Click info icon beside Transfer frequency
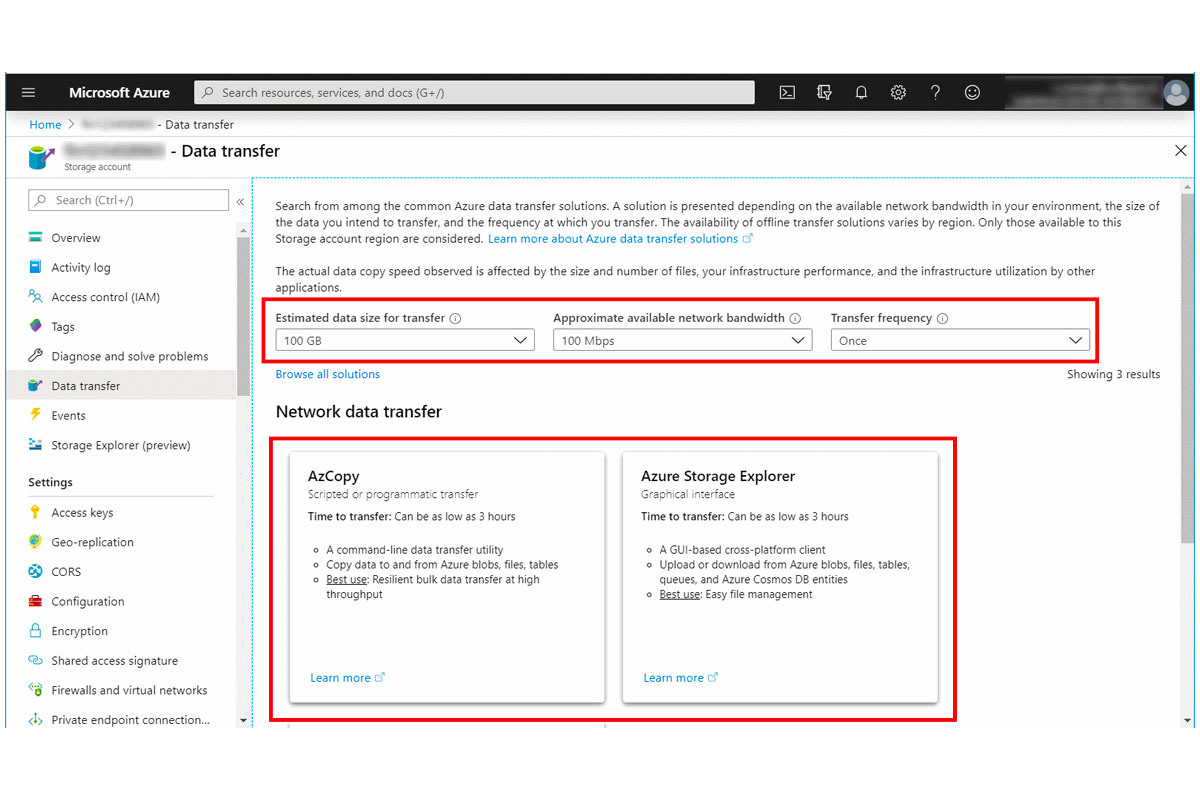Viewport: 1200px width, 800px height. (x=943, y=318)
